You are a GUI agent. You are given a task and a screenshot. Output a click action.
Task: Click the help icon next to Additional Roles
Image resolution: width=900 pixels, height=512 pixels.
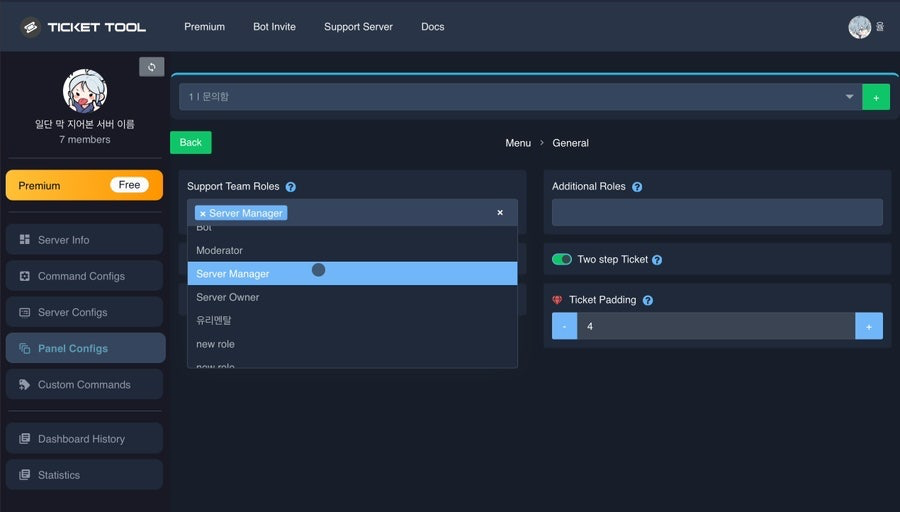[x=637, y=187]
